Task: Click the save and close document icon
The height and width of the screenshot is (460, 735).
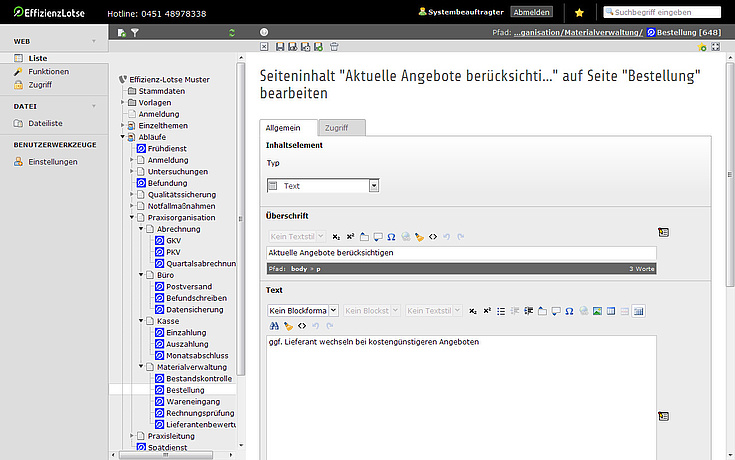Action: tap(306, 46)
